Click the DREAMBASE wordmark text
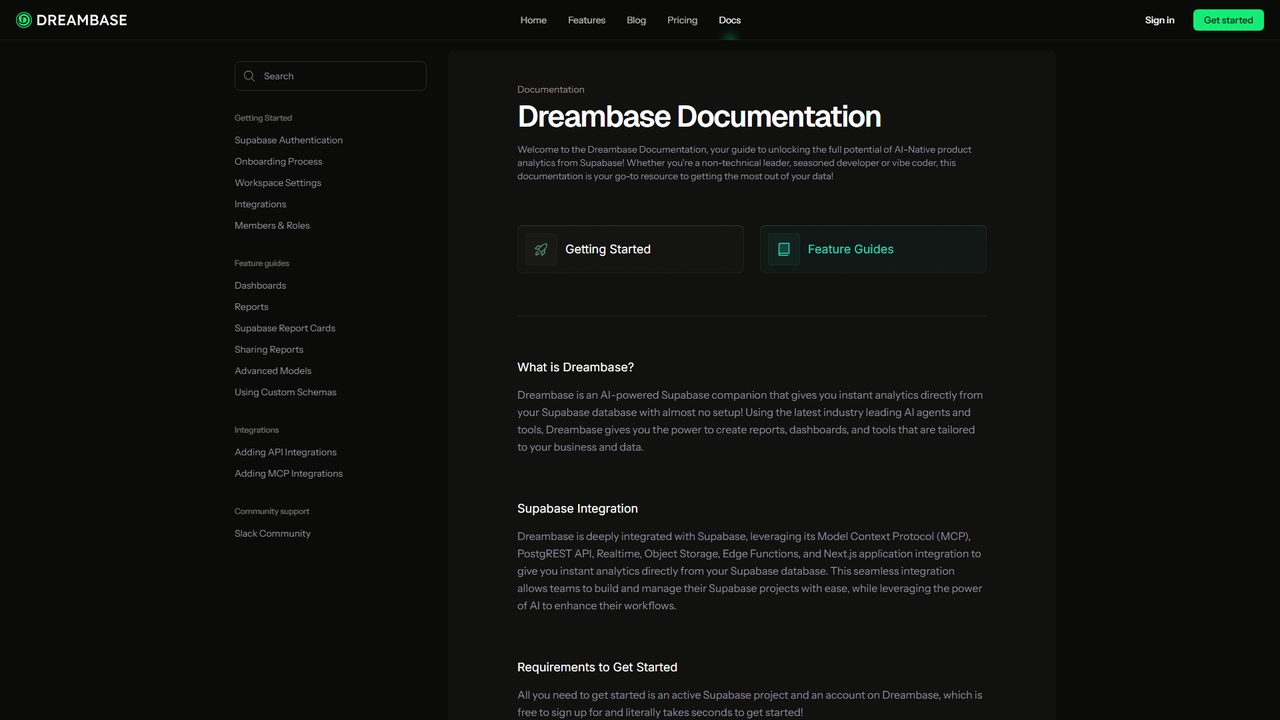This screenshot has width=1280, height=720. 81,20
